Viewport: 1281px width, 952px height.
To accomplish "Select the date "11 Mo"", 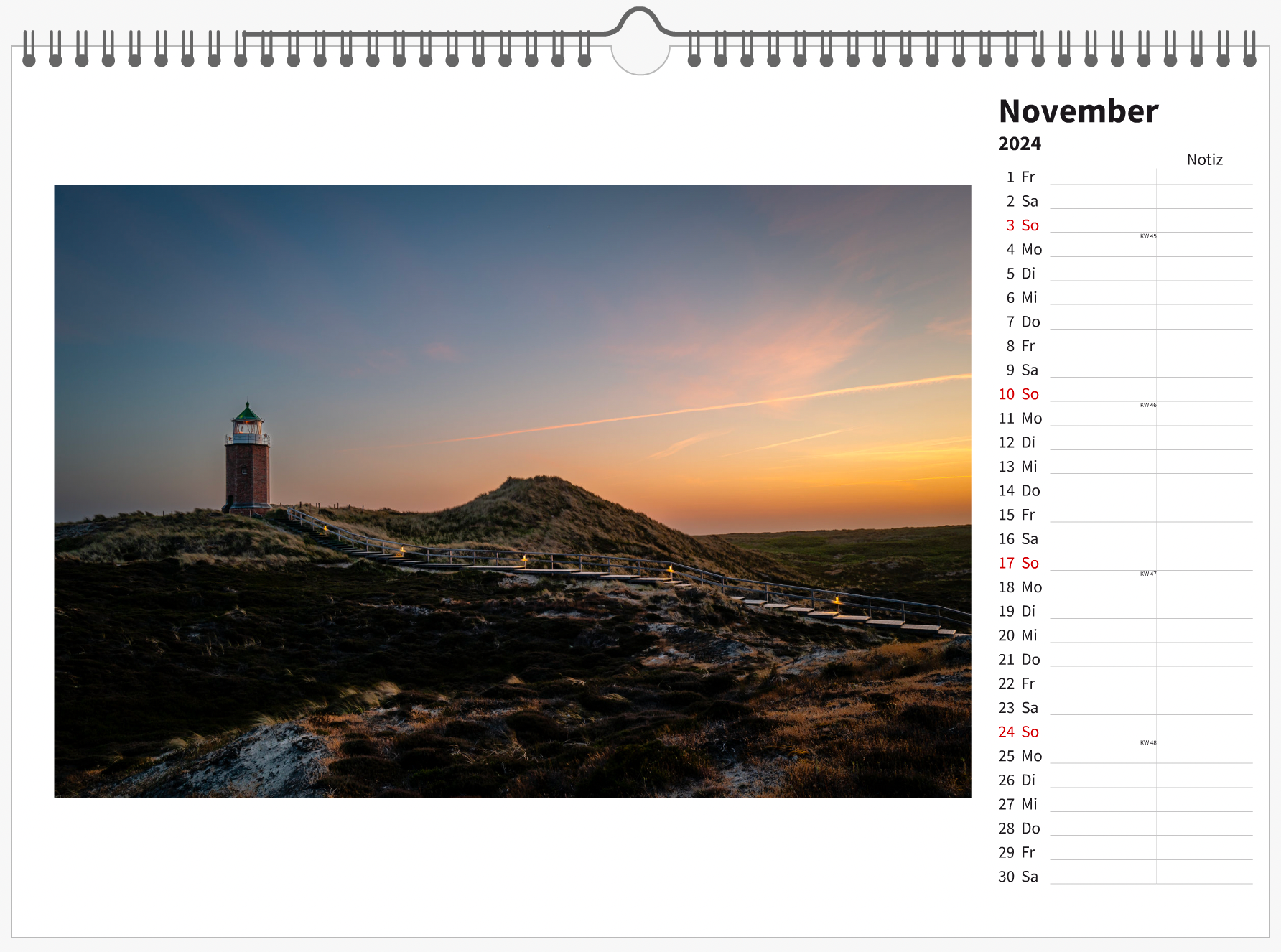I will 1020,418.
